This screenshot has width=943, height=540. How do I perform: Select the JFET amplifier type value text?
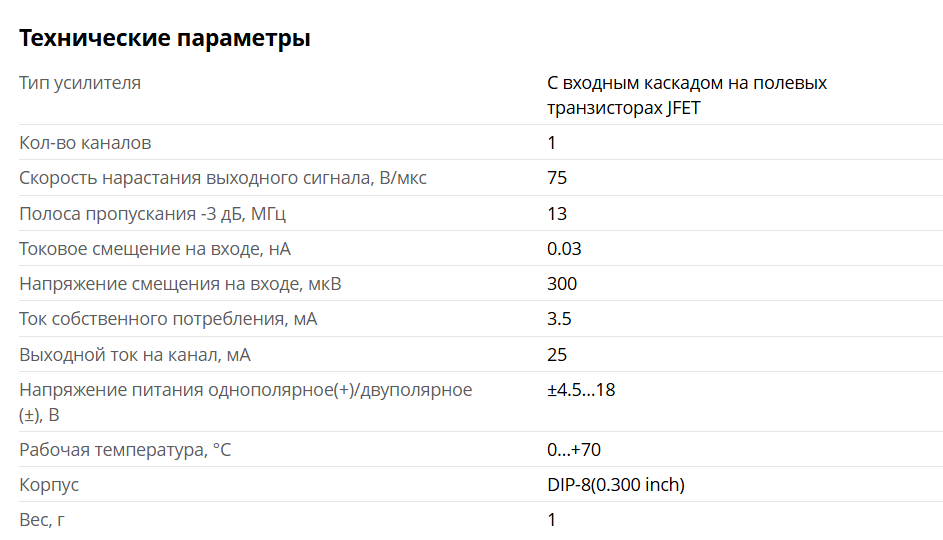tap(687, 96)
